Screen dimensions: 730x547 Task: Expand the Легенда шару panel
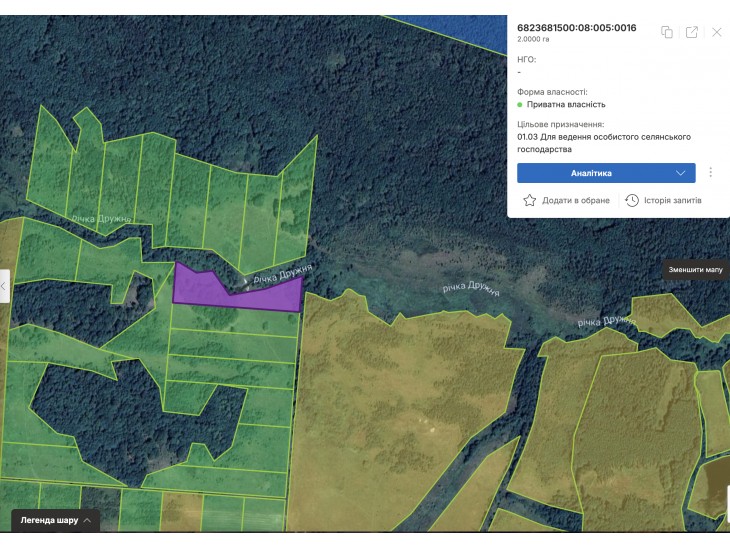point(55,520)
